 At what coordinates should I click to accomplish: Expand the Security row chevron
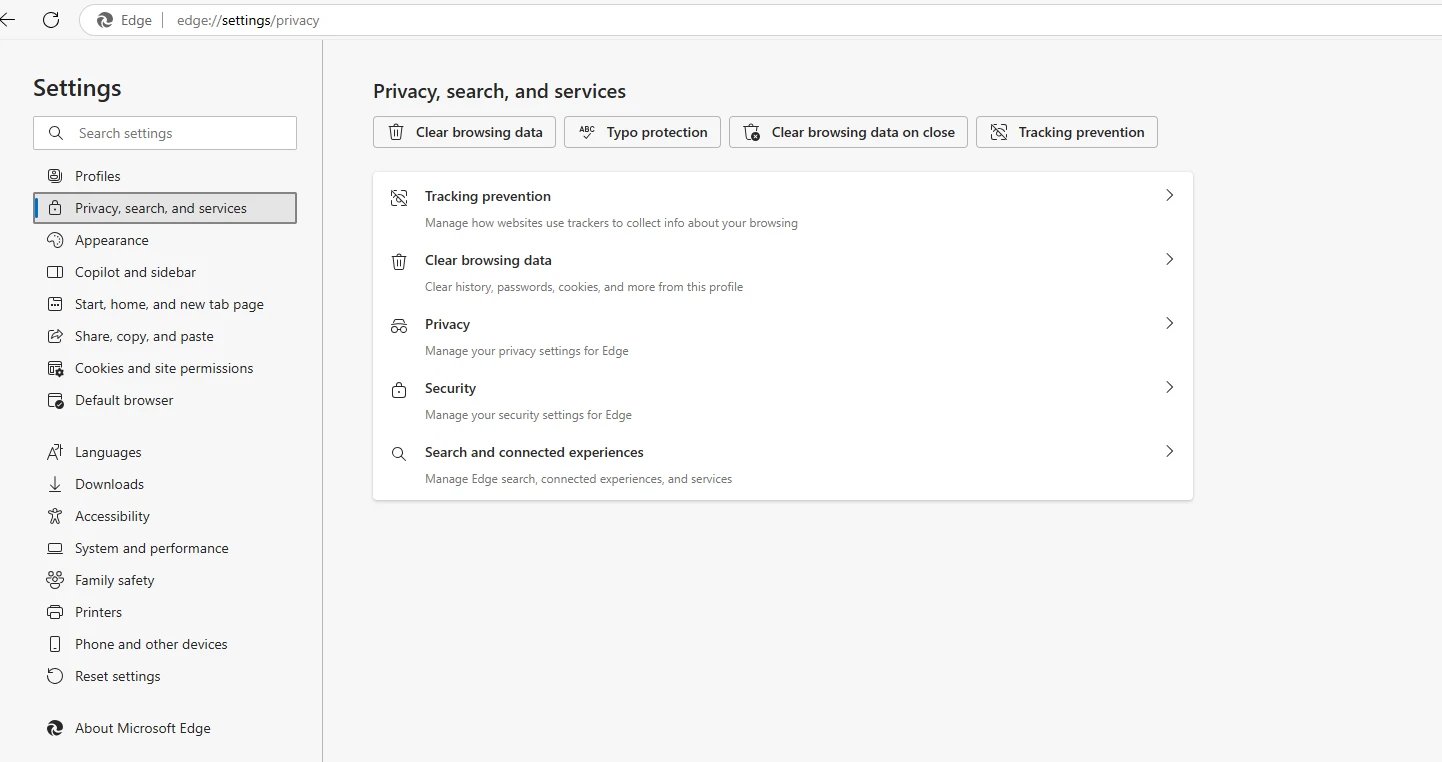(x=1169, y=388)
